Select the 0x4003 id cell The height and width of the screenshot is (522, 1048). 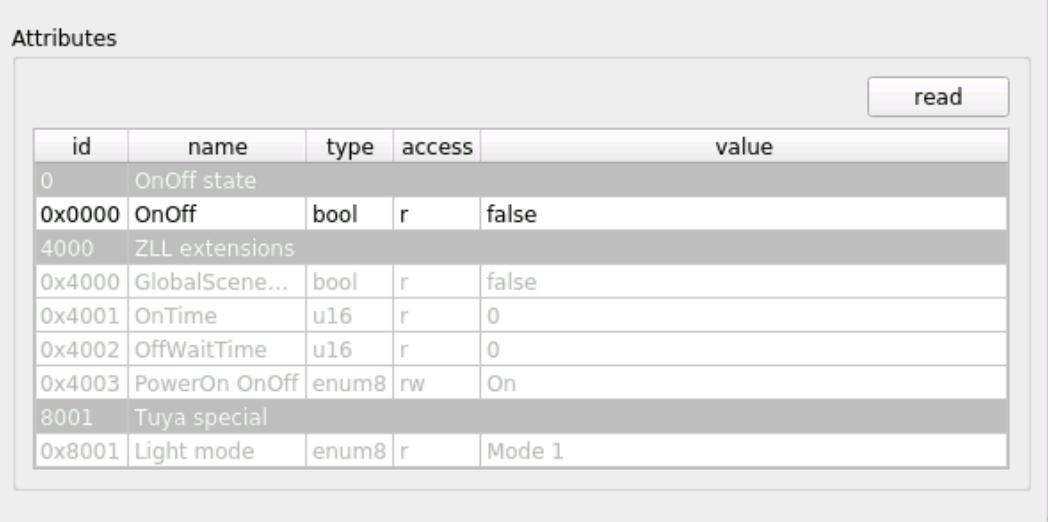pos(81,383)
